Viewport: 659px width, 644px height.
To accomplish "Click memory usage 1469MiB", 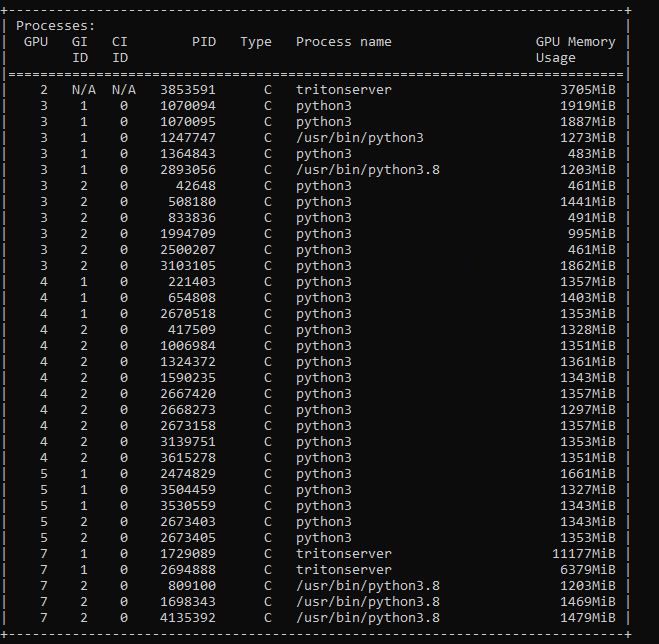I will click(x=588, y=601).
